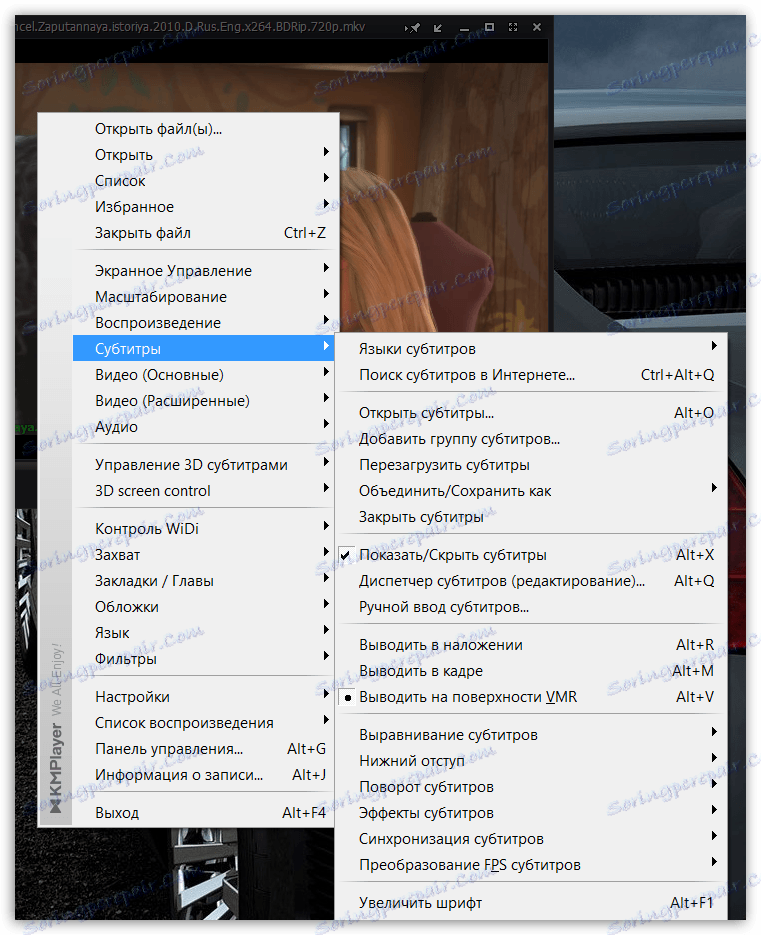This screenshot has width=761, height=935.
Task: Close the KMPlayer window
Action: coord(537,27)
